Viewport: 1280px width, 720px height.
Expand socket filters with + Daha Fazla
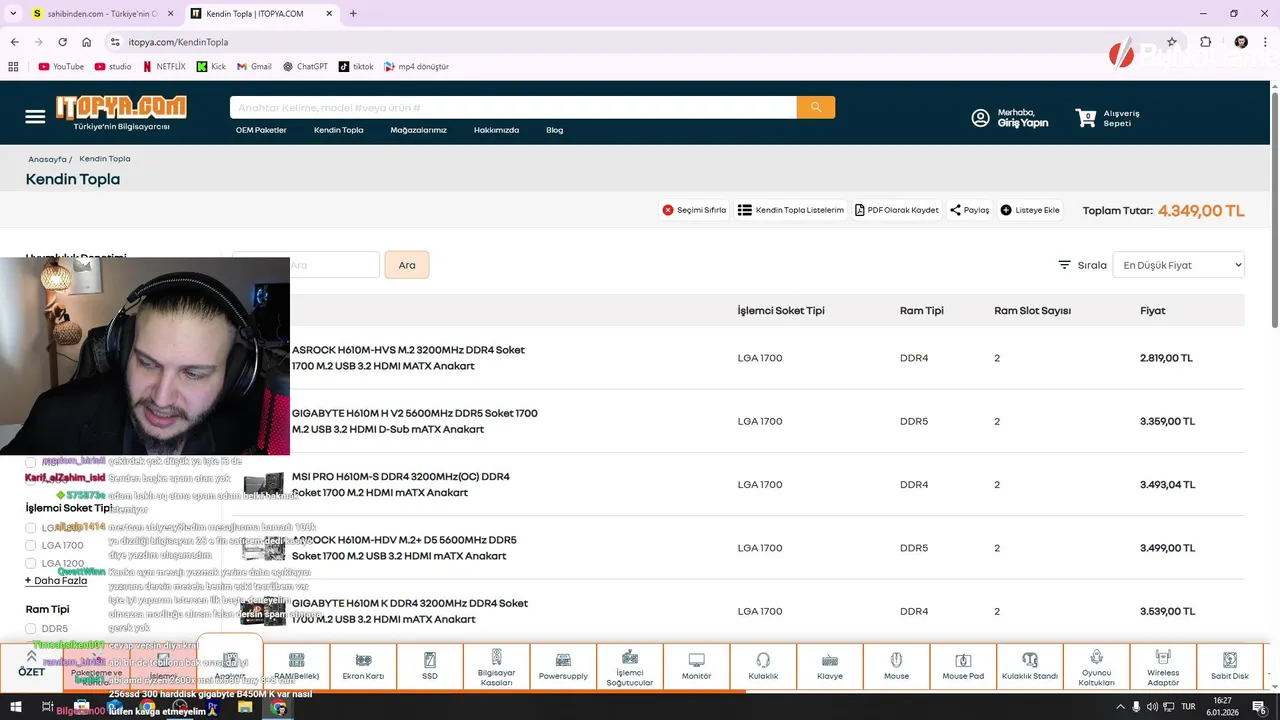click(56, 581)
